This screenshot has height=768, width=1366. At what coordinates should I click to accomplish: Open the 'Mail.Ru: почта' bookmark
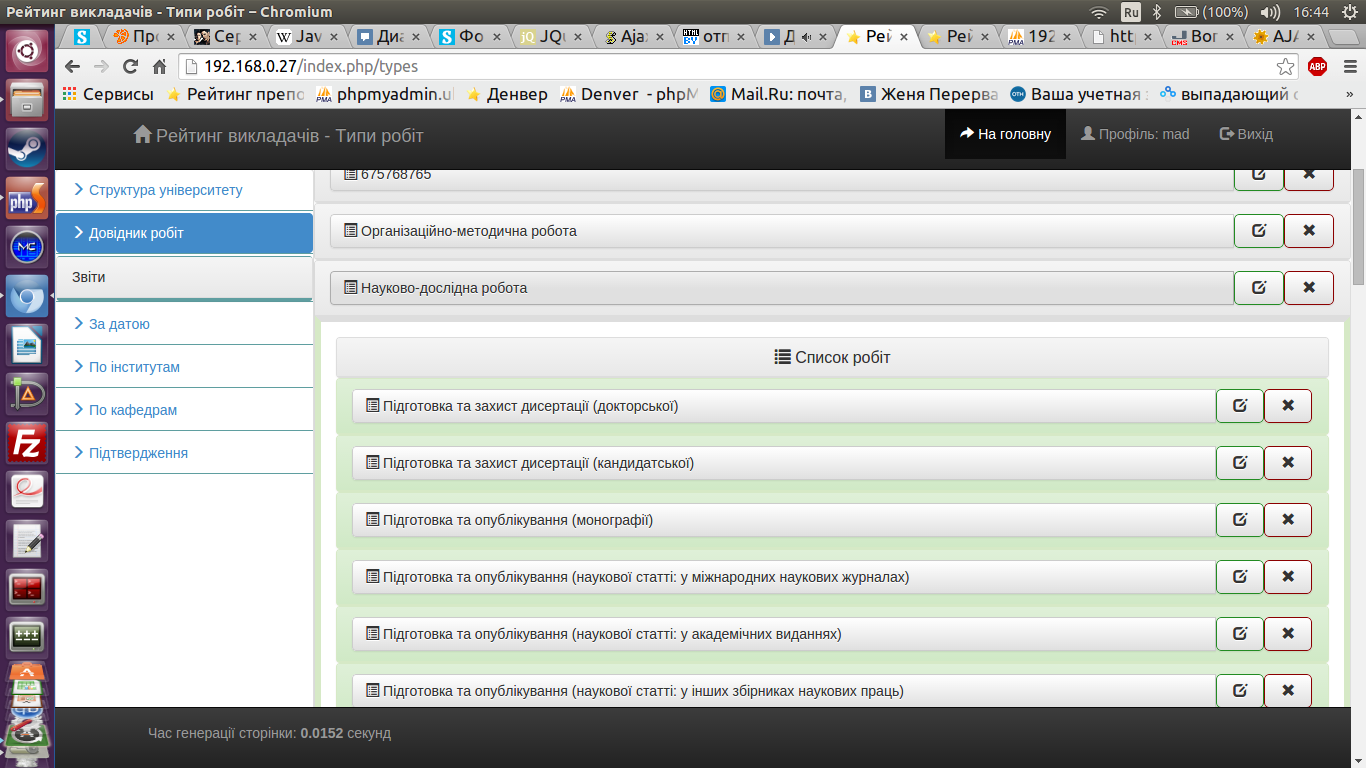click(x=778, y=94)
